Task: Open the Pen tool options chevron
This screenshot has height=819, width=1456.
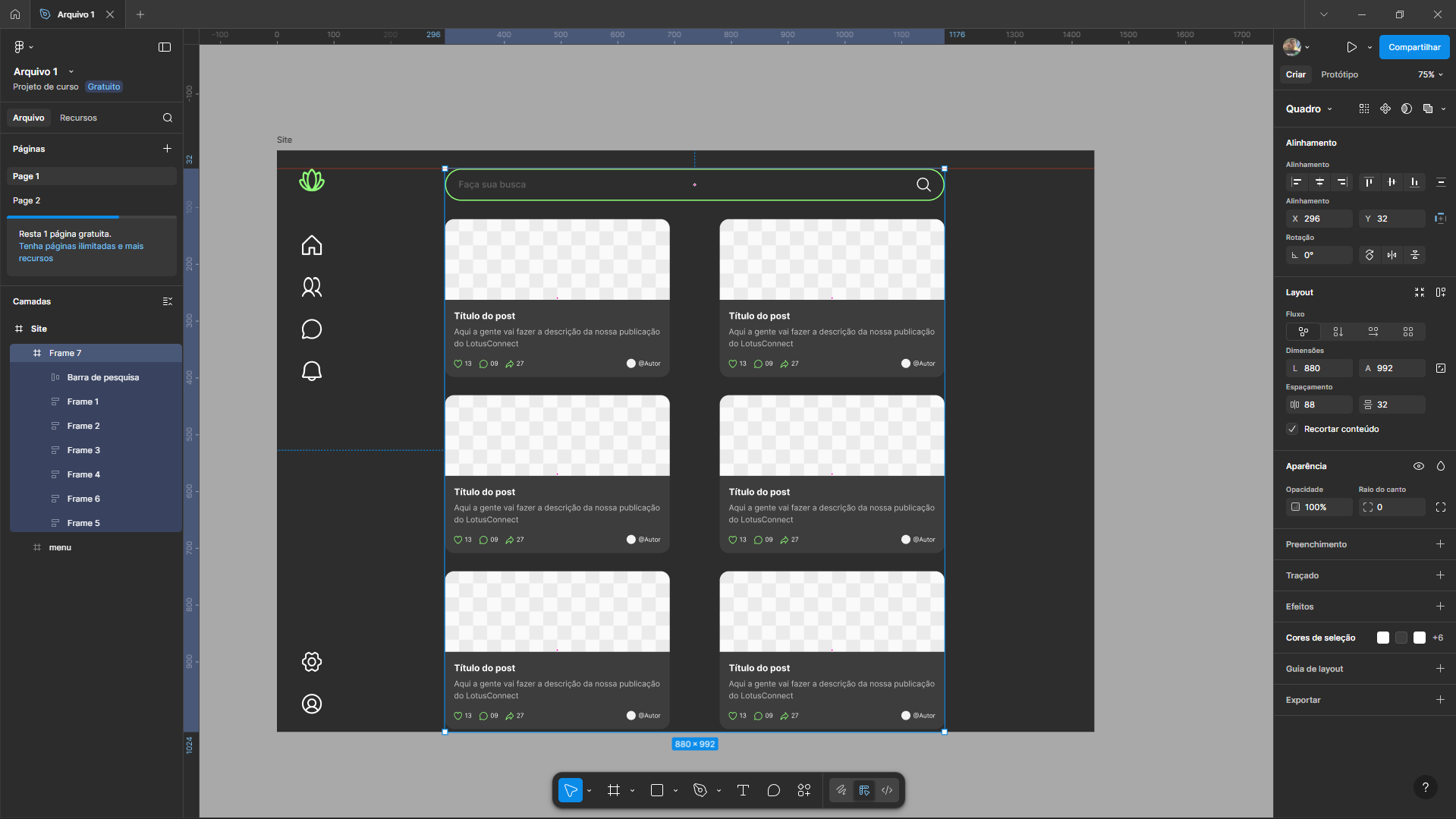Action: (719, 790)
